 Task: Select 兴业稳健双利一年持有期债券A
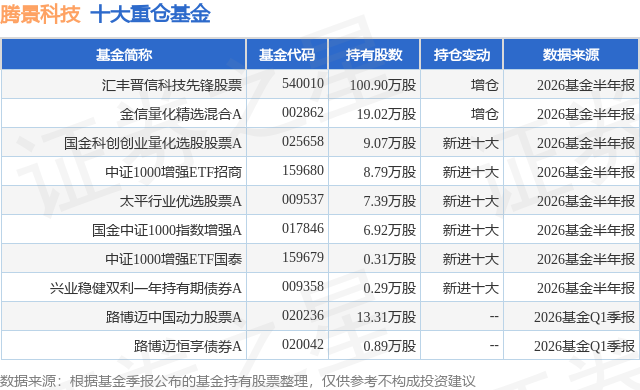(146, 288)
